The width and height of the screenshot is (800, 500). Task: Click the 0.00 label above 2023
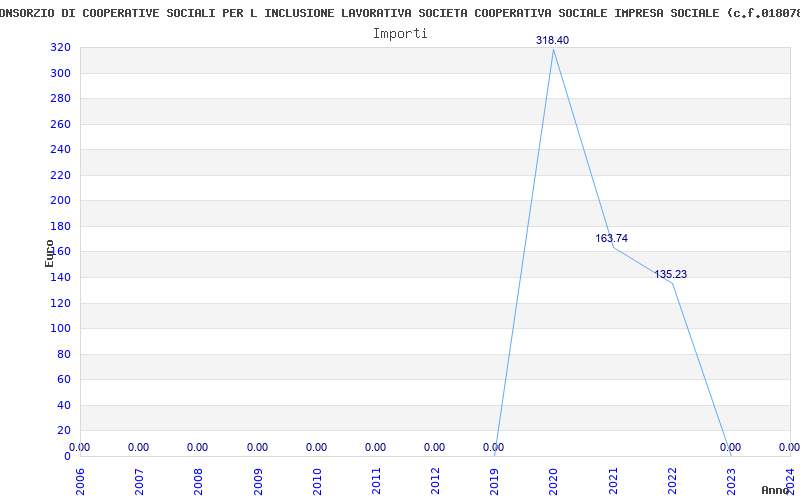click(730, 447)
